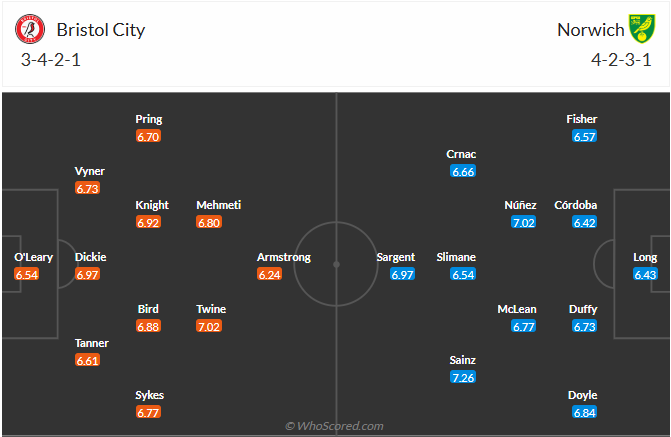Click Crnac's 6.66 rating badge
The width and height of the screenshot is (671, 437).
click(463, 171)
